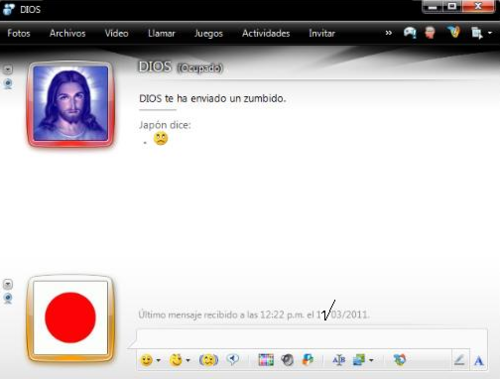
Task: Open the Fotos menu
Action: pyautogui.click(x=19, y=33)
